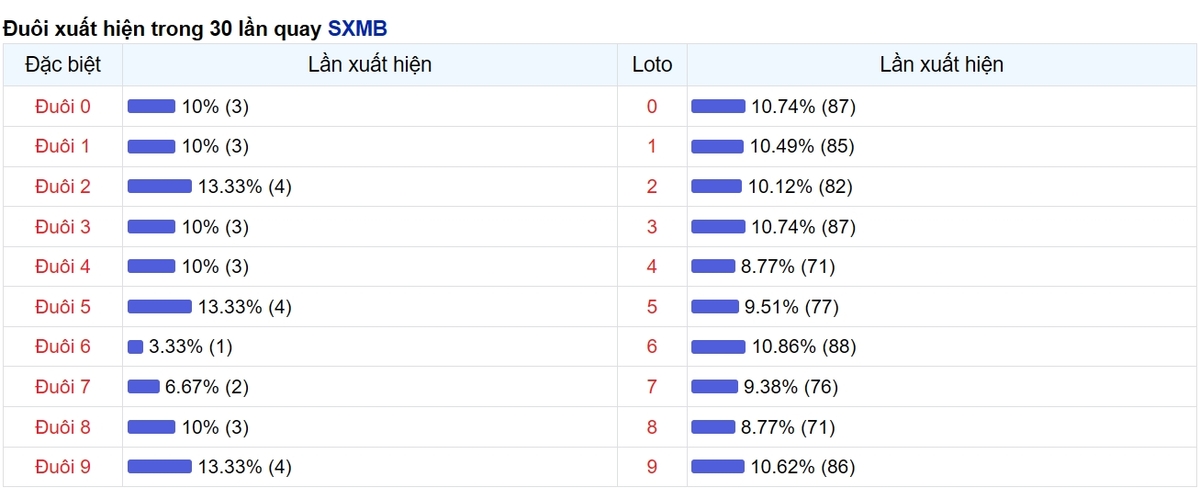
Task: Open the Đuôi 9 entry
Action: (x=62, y=466)
